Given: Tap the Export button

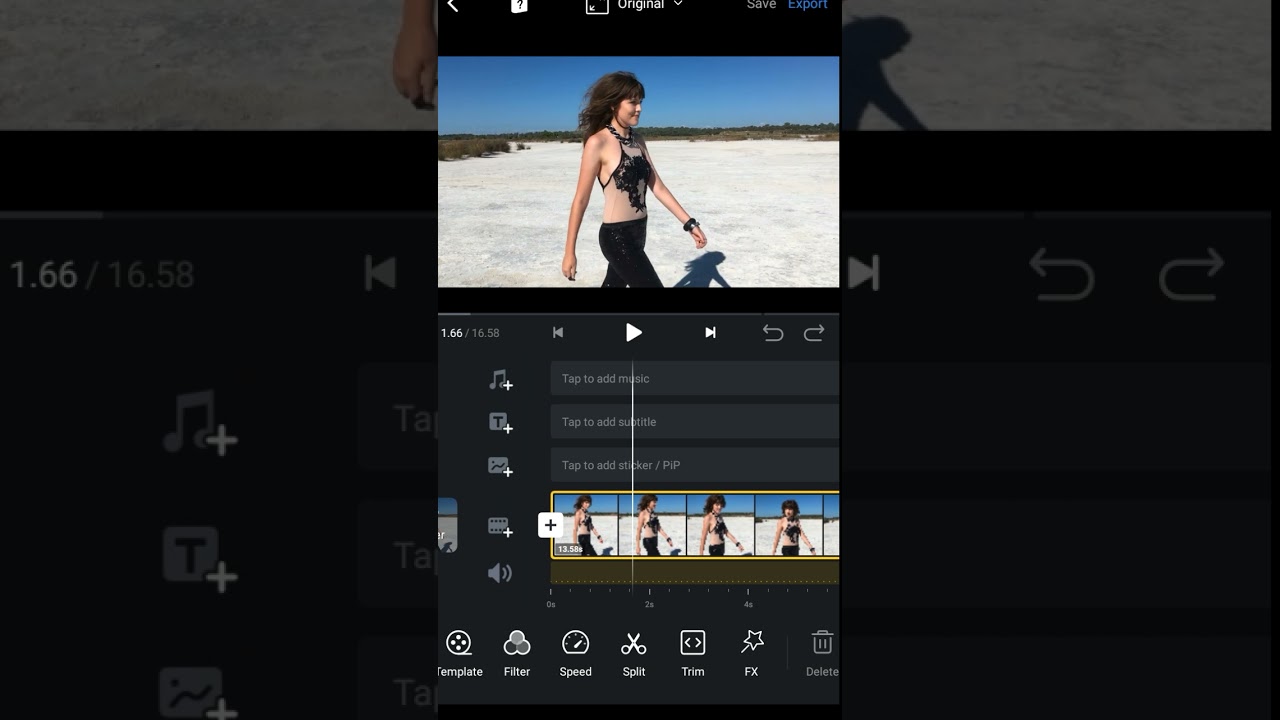Looking at the screenshot, I should pos(807,5).
